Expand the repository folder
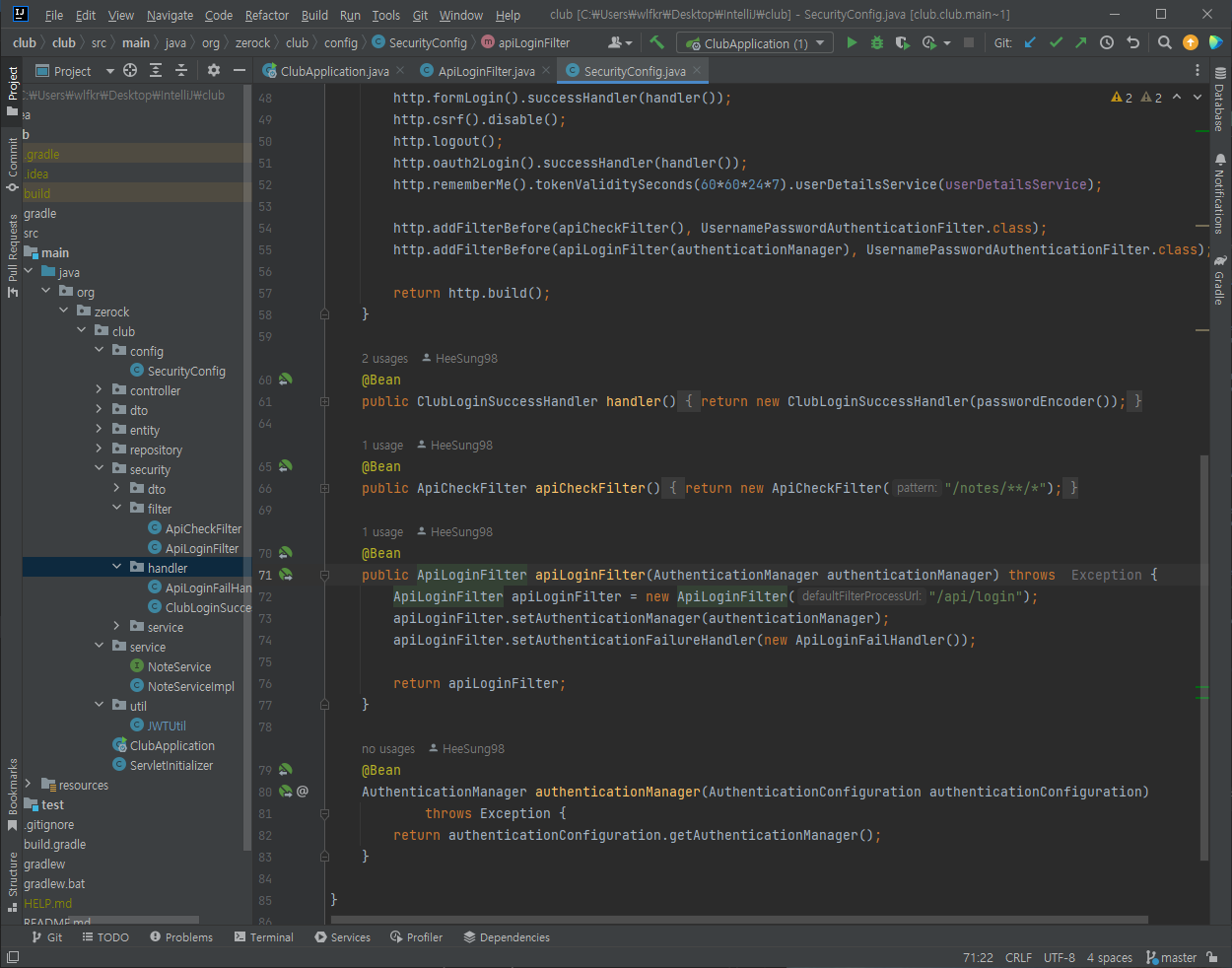 [100, 449]
